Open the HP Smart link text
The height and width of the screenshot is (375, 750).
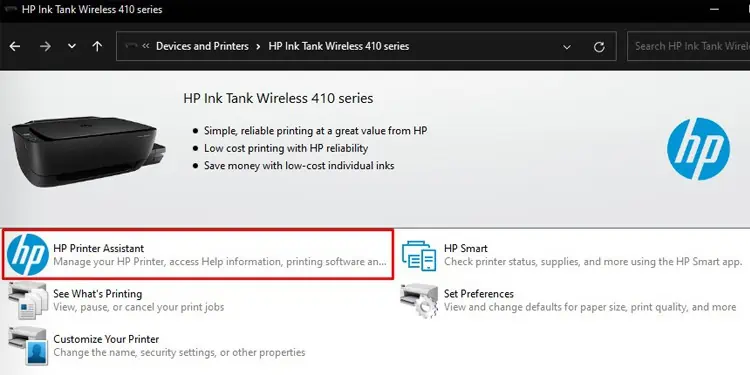tap(466, 248)
